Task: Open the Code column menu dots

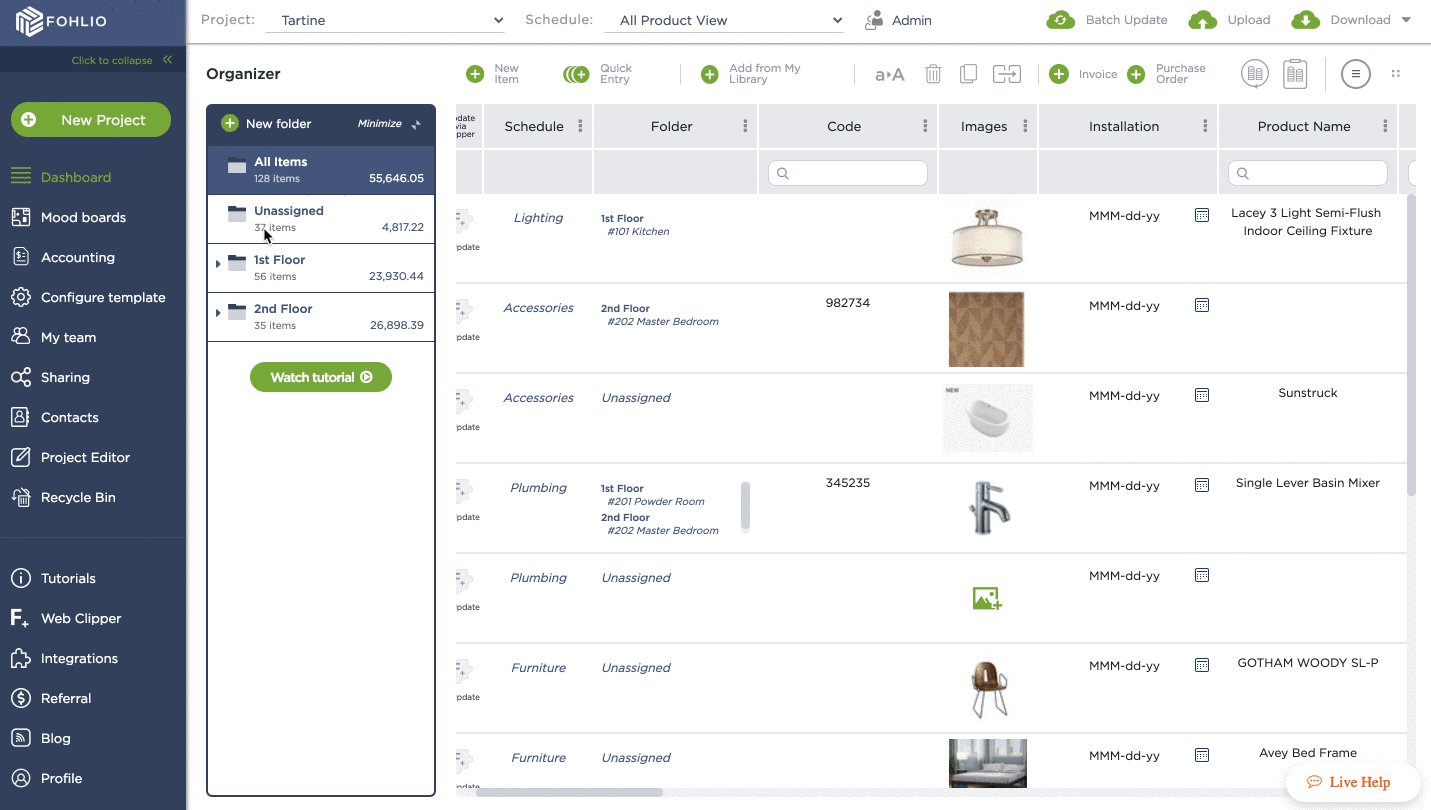Action: (925, 127)
